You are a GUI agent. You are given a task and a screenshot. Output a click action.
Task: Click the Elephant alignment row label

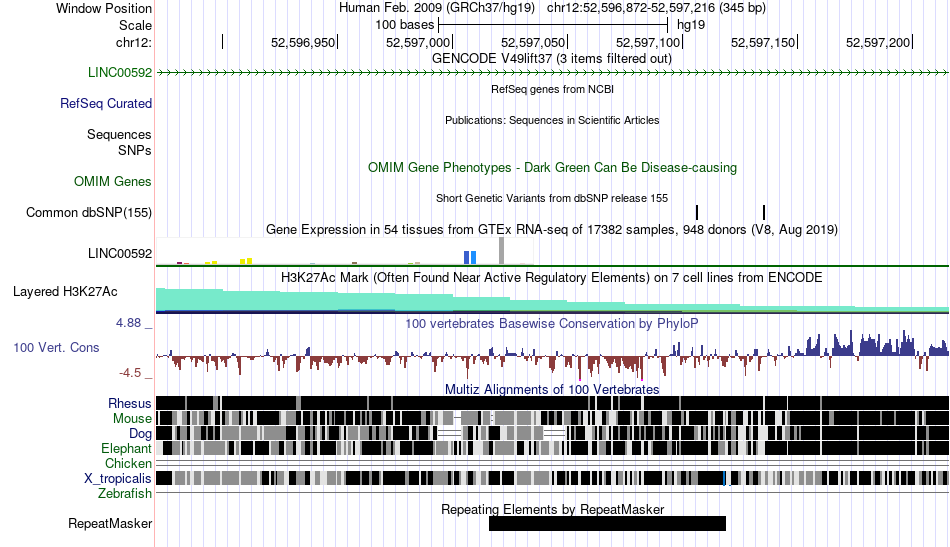[x=126, y=449]
